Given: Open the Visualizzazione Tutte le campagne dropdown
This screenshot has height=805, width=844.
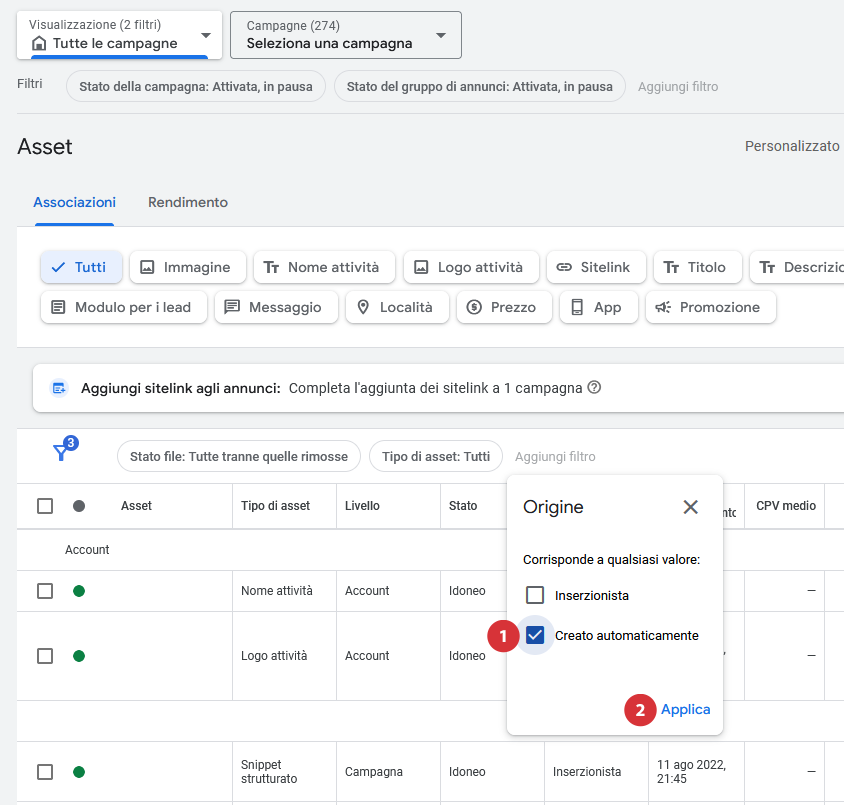Looking at the screenshot, I should [119, 35].
